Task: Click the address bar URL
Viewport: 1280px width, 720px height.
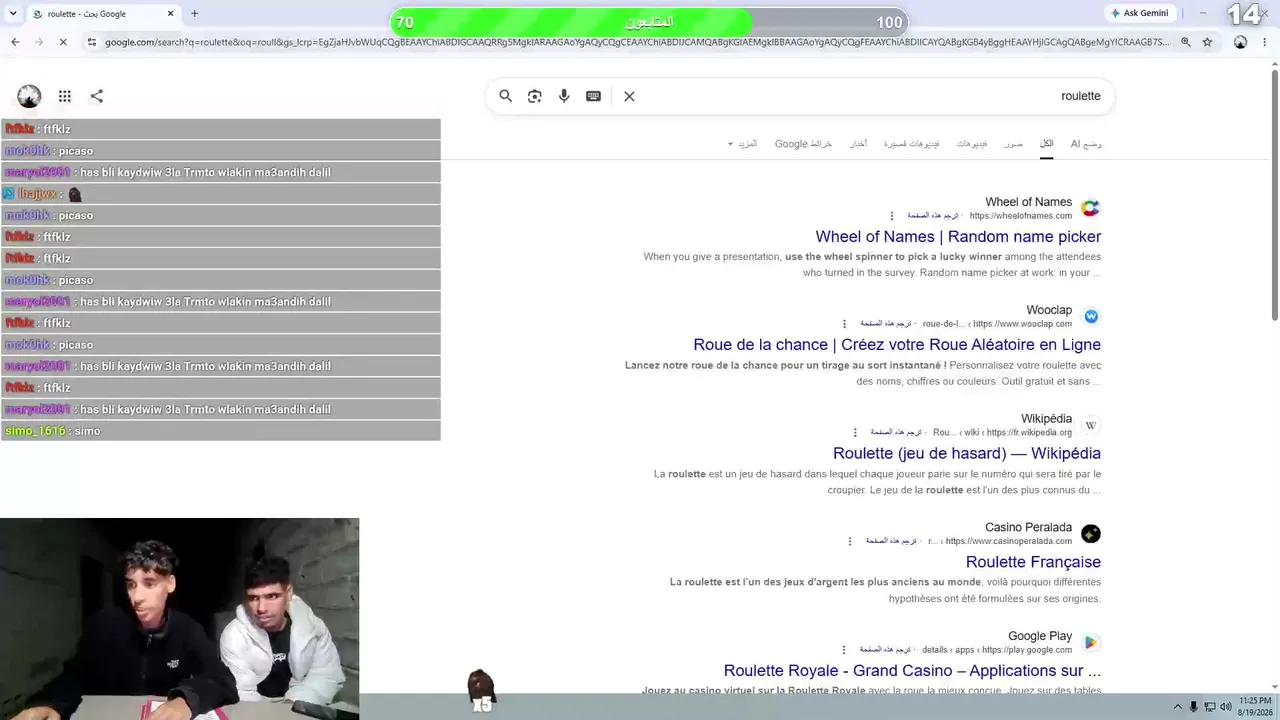Action: (636, 42)
